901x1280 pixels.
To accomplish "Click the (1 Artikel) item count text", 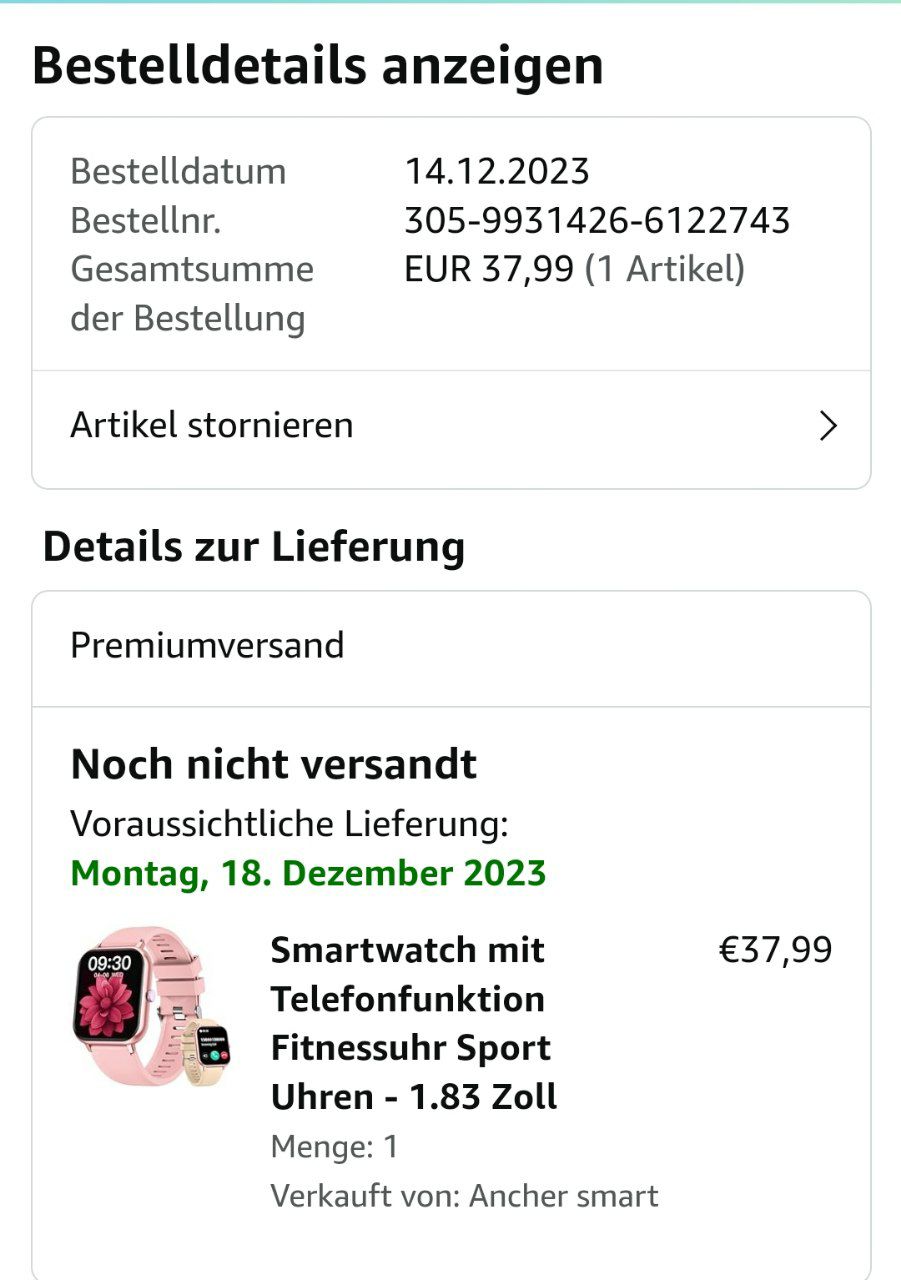I will pyautogui.click(x=665, y=269).
